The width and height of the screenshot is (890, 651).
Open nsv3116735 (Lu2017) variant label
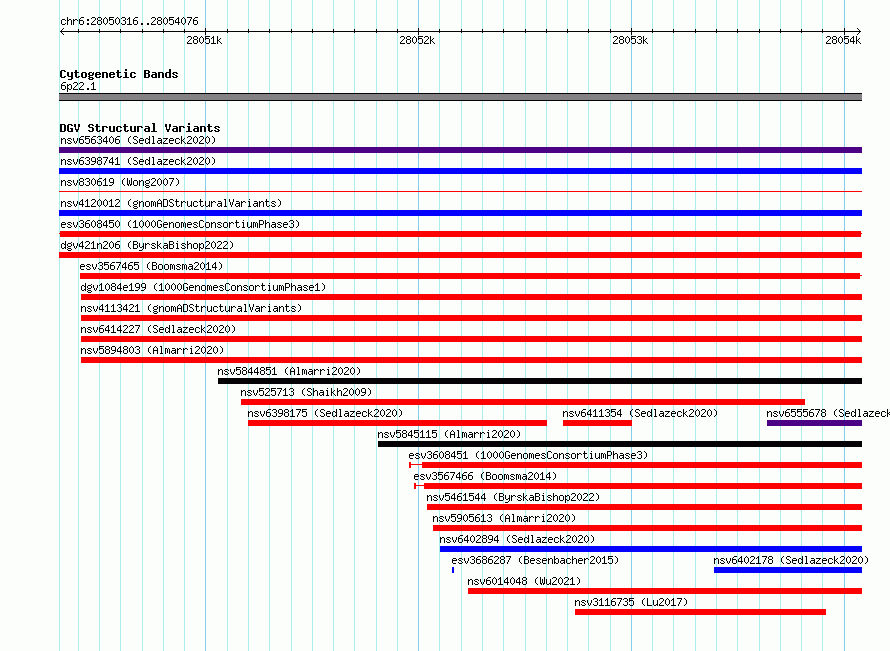pyautogui.click(x=631, y=602)
